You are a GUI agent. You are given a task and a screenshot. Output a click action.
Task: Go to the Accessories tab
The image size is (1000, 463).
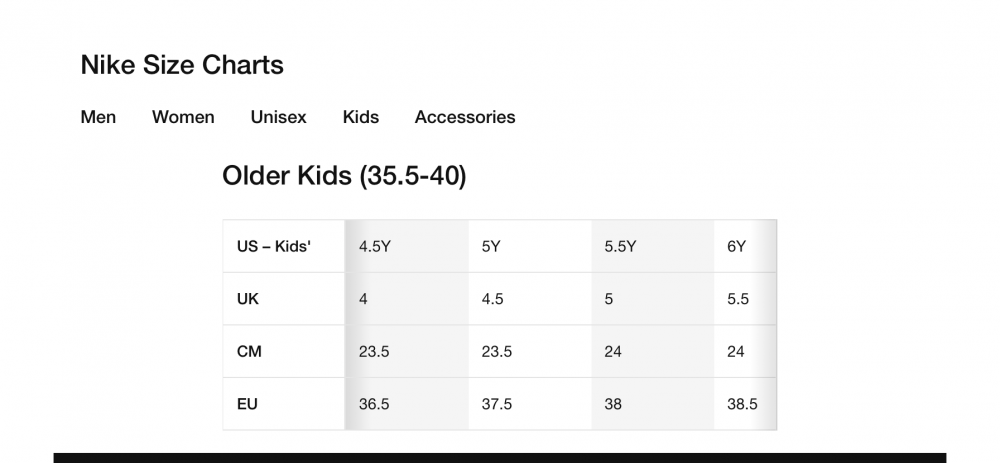click(465, 117)
